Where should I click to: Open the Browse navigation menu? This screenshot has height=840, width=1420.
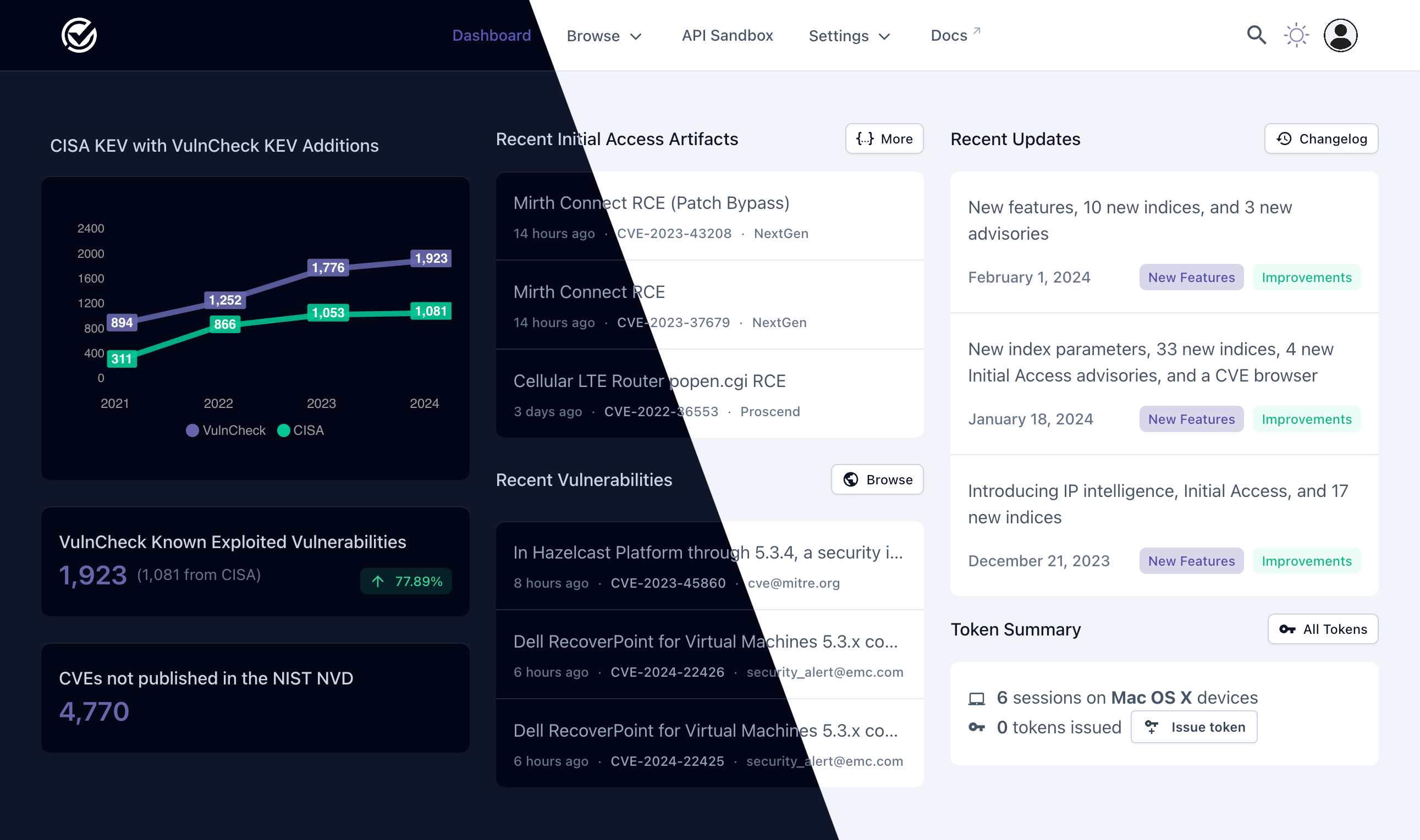[x=604, y=36]
